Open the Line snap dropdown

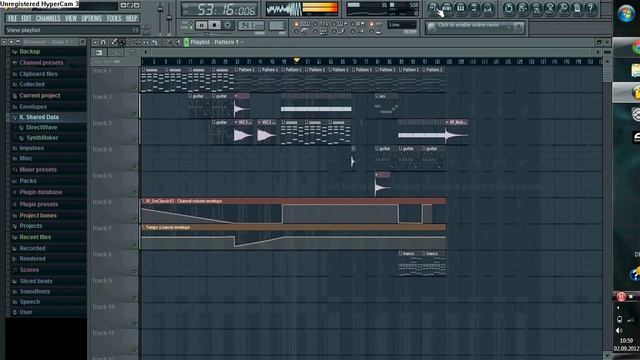click(x=402, y=25)
